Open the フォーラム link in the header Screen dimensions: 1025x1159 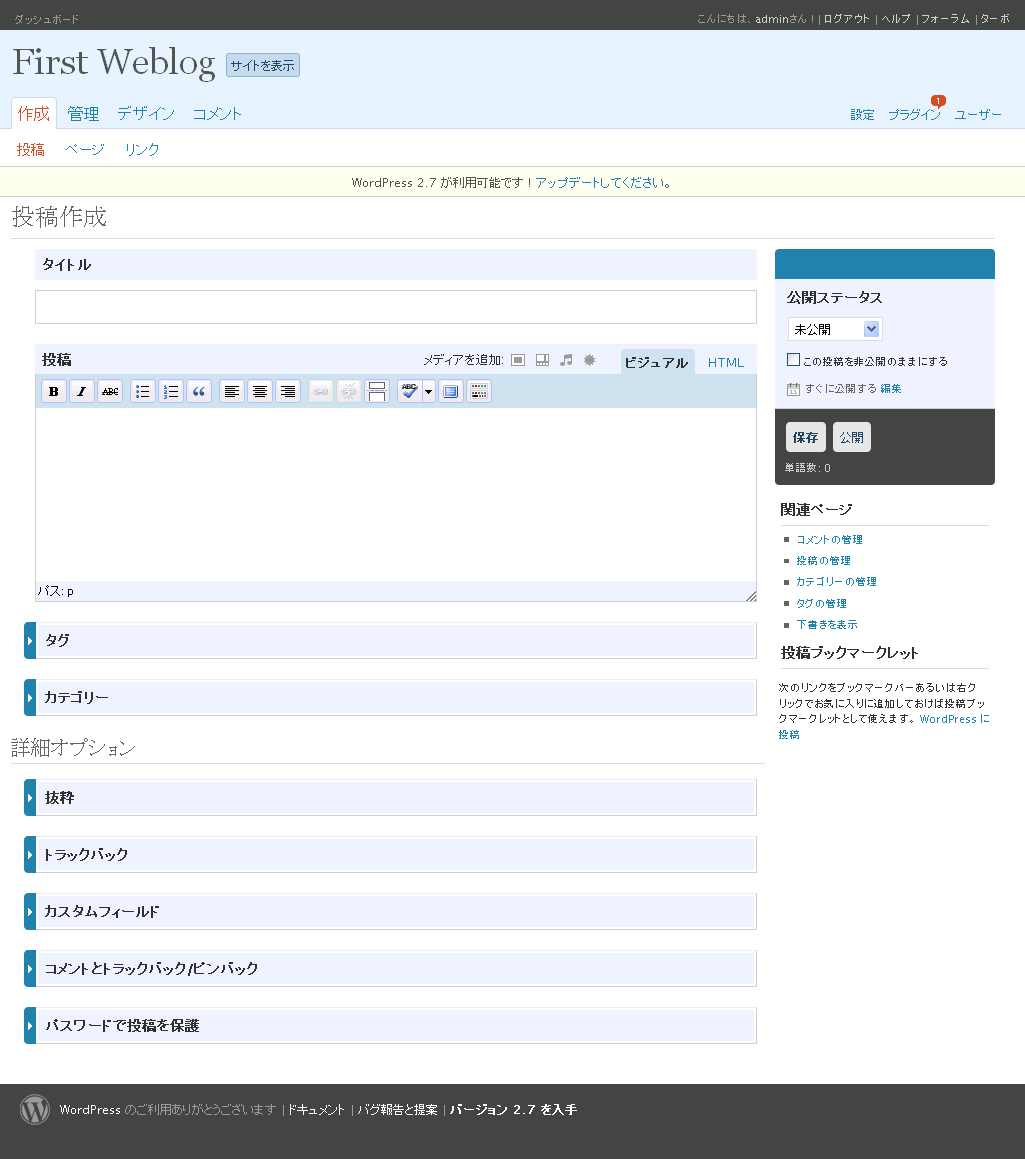click(945, 18)
